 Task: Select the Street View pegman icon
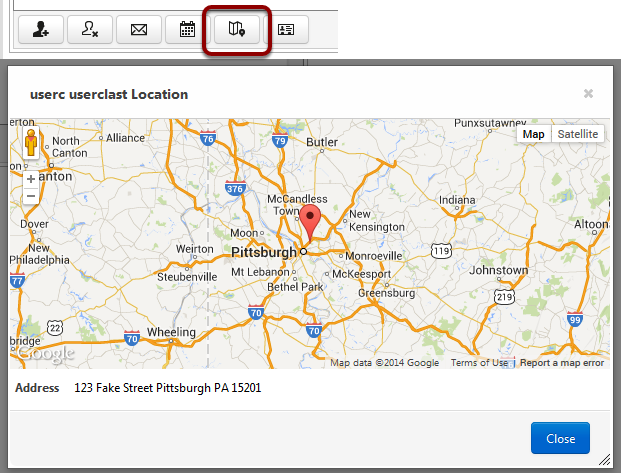point(31,143)
